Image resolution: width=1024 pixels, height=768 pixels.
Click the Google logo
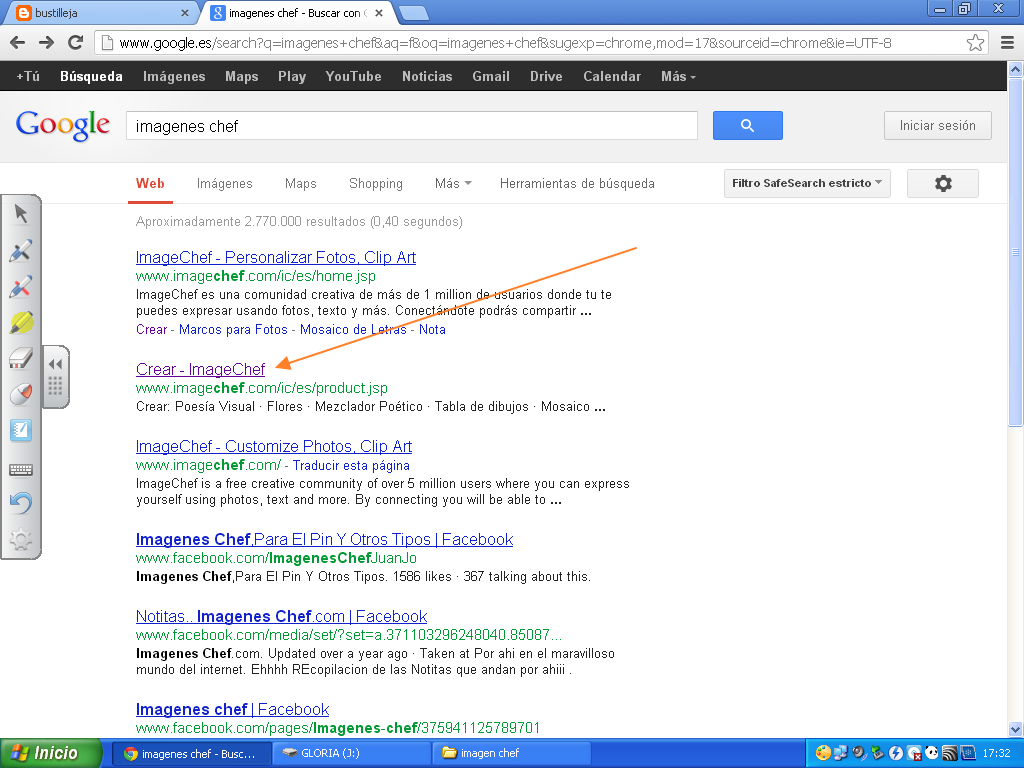(x=63, y=125)
